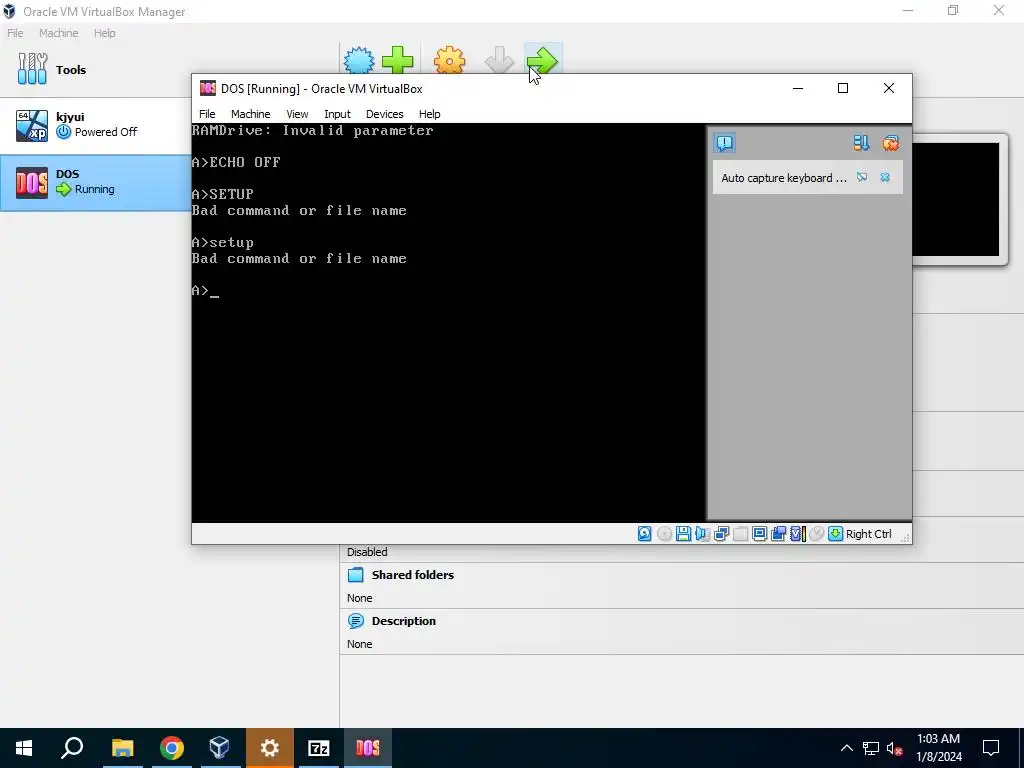Open the DOS window Devices menu

(x=385, y=114)
